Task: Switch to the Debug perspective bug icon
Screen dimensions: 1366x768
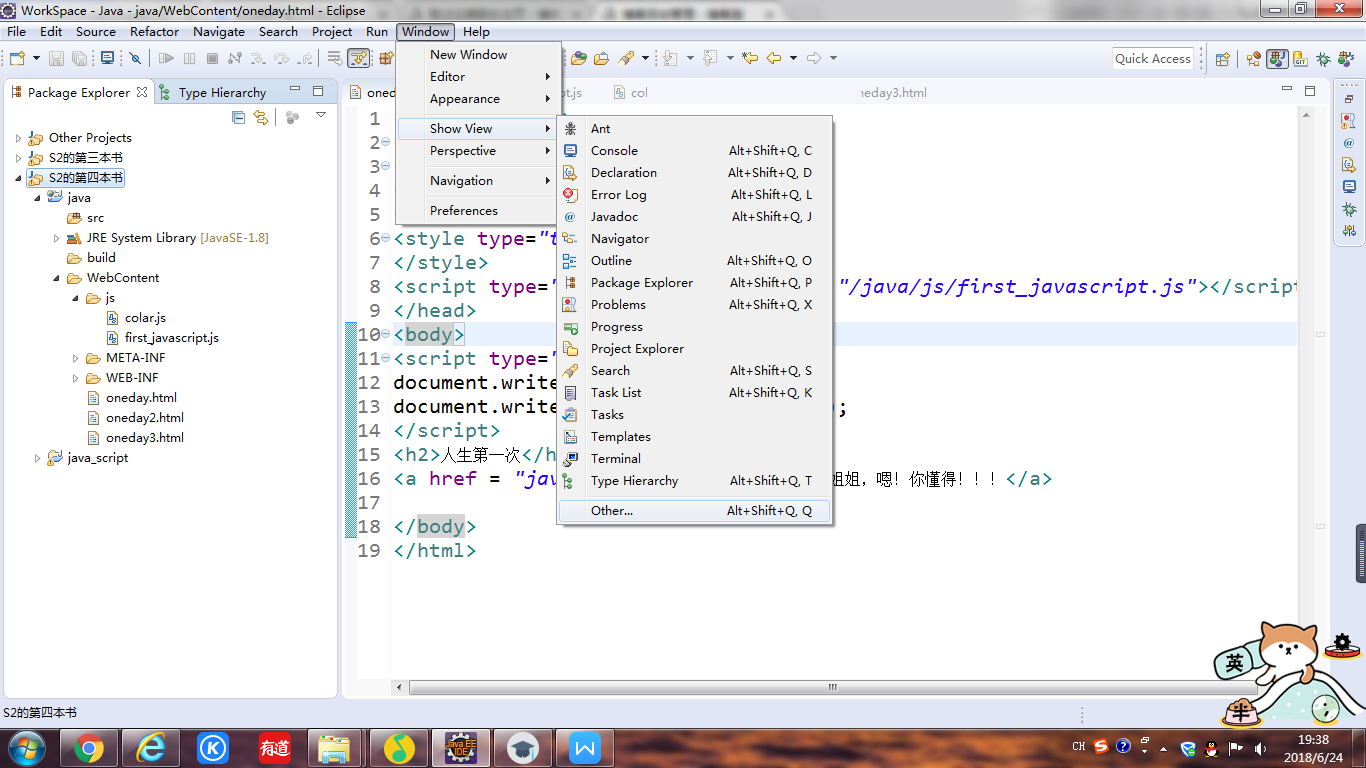Action: [x=1323, y=58]
